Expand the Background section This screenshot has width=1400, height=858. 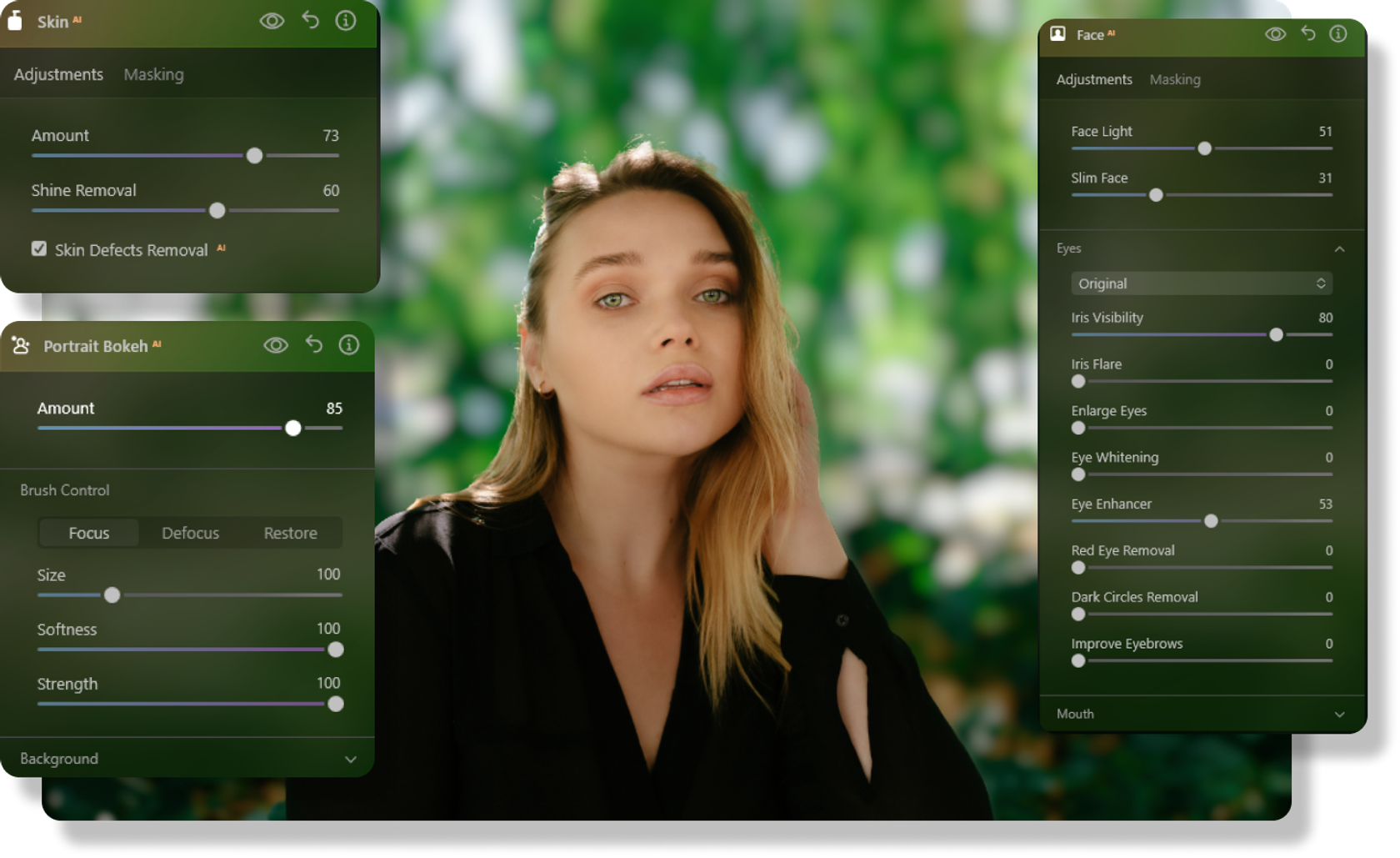pyautogui.click(x=351, y=759)
